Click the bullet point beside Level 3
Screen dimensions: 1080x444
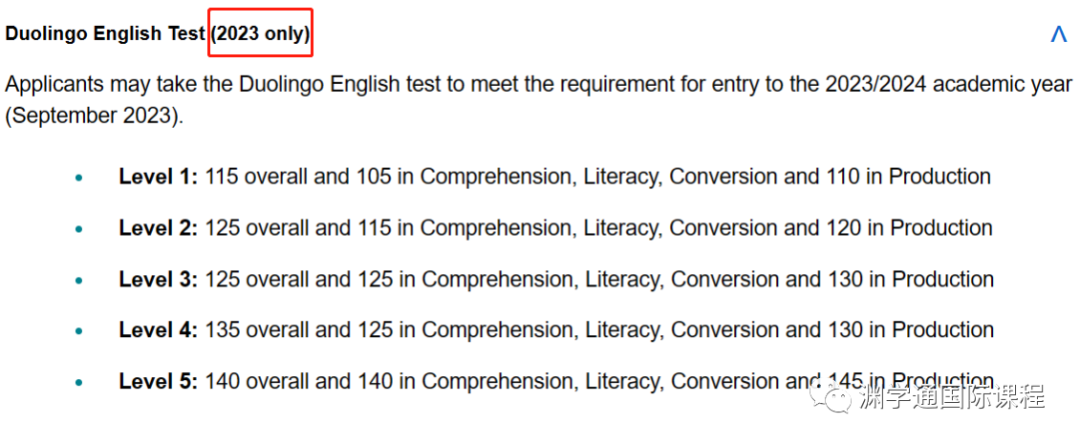coord(79,280)
